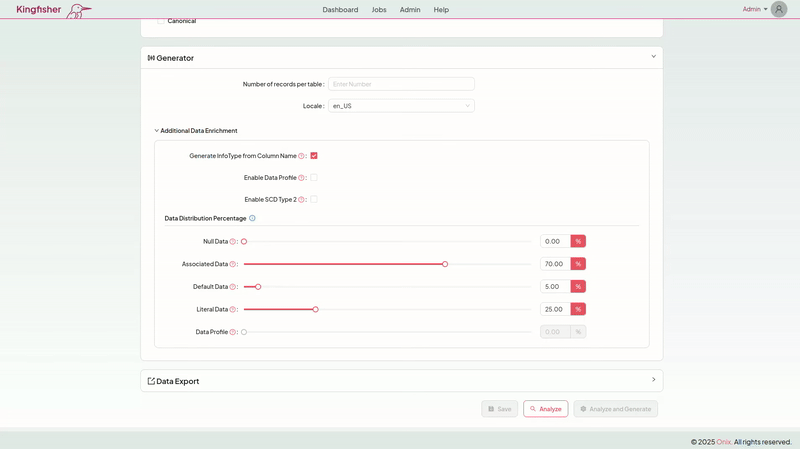Enable the Data Profile checkbox

coord(314,178)
